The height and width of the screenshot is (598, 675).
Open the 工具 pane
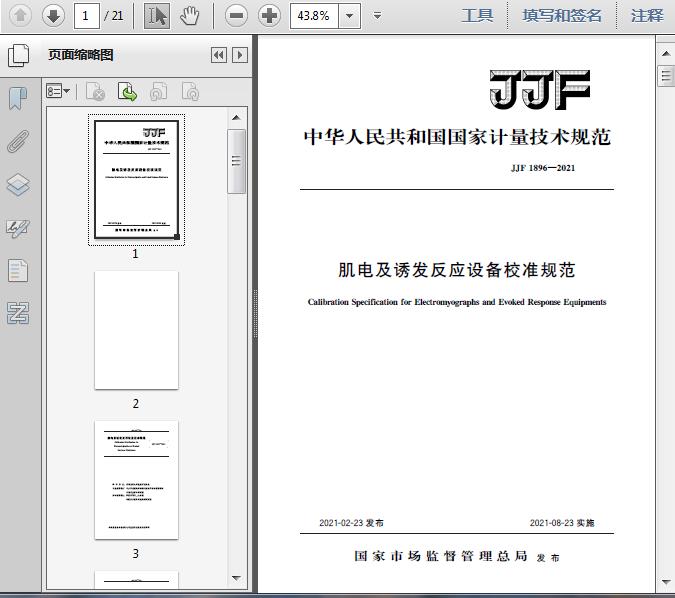(477, 15)
